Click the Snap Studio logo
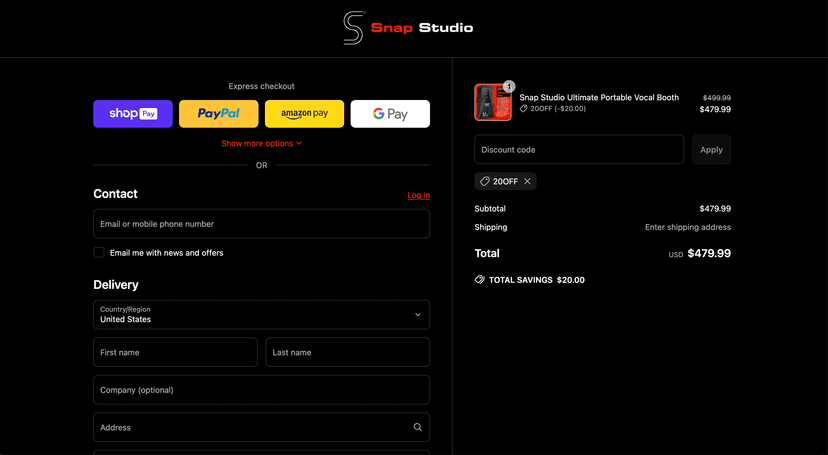This screenshot has width=828, height=455. click(x=408, y=27)
